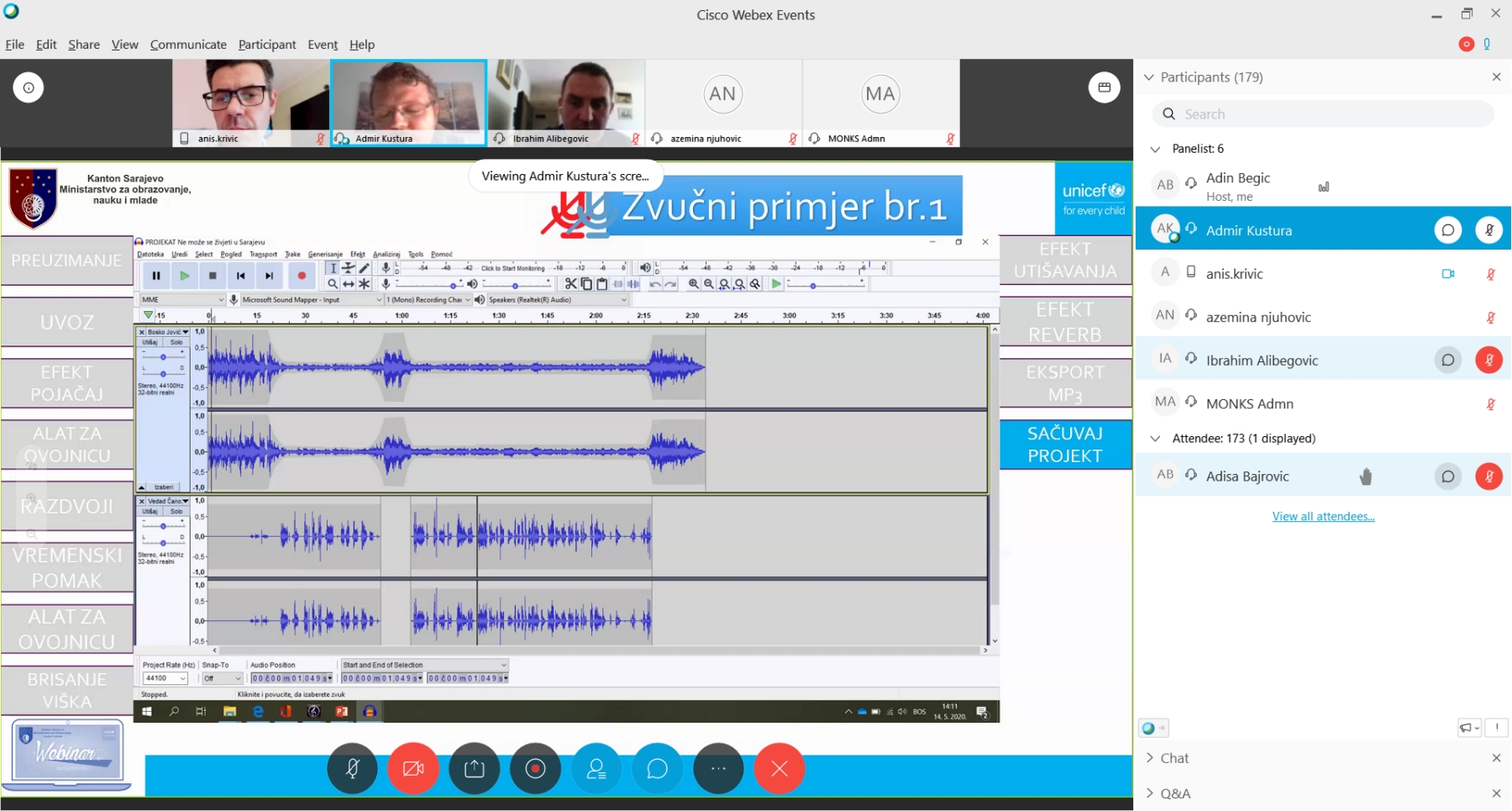Screen dimensions: 1512x811
Task: Click the share content button in bottom toolbar
Action: (x=475, y=768)
